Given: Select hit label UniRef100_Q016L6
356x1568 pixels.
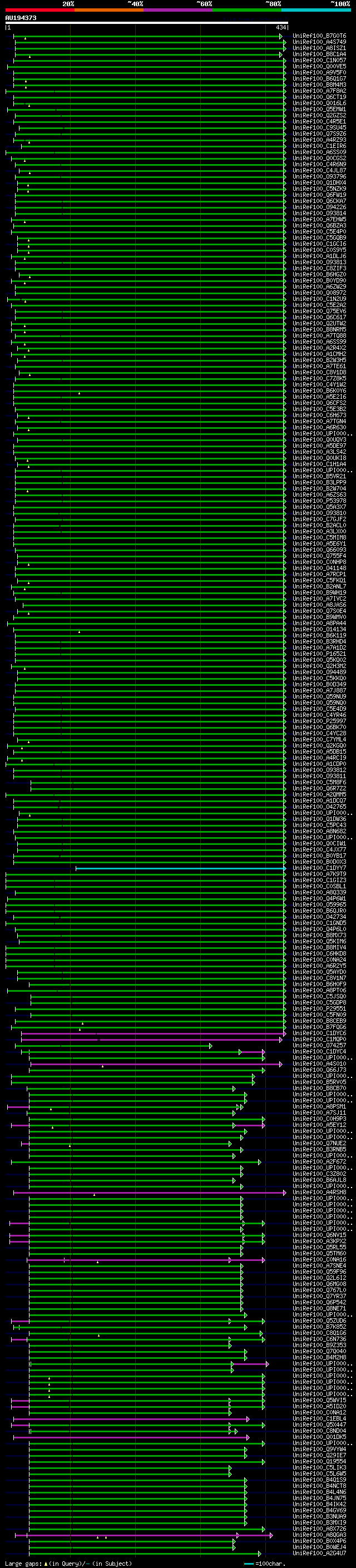Looking at the screenshot, I should click(319, 103).
